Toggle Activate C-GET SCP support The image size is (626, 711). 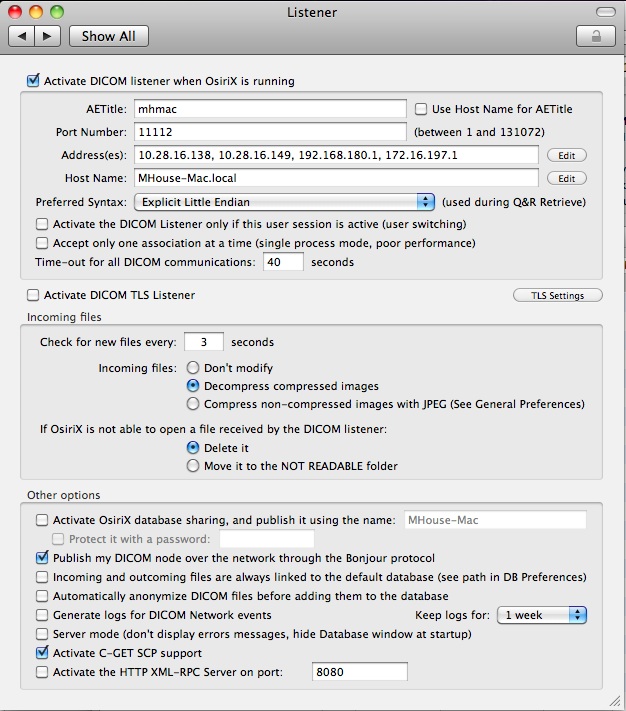coord(42,653)
